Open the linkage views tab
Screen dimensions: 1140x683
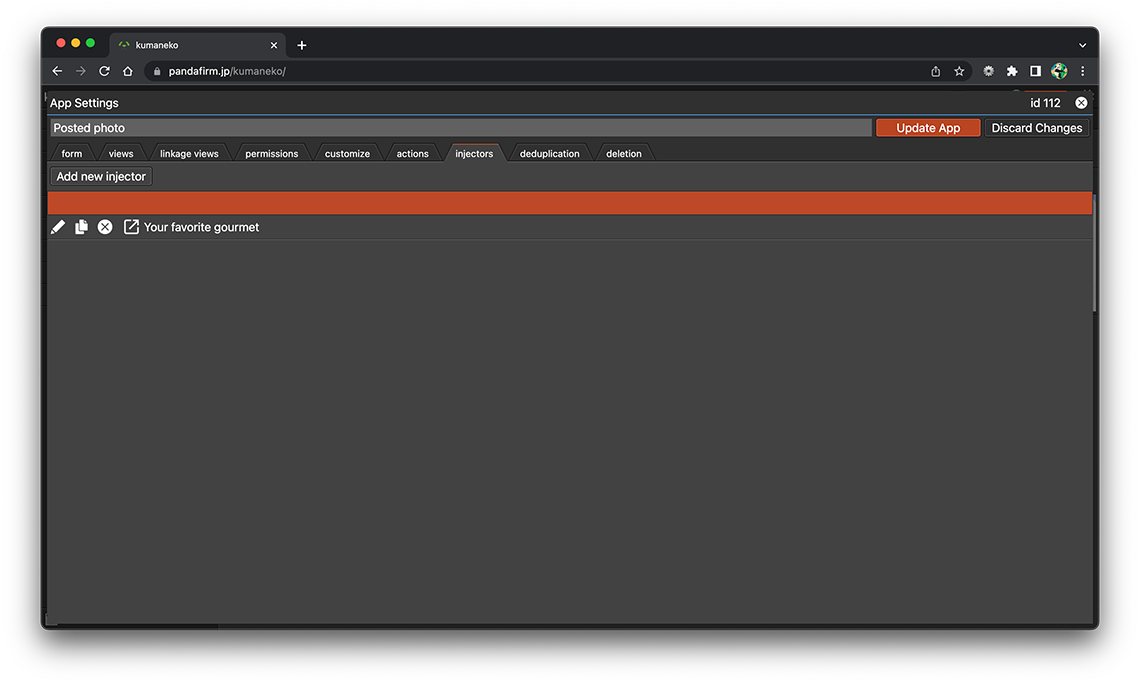pos(189,154)
